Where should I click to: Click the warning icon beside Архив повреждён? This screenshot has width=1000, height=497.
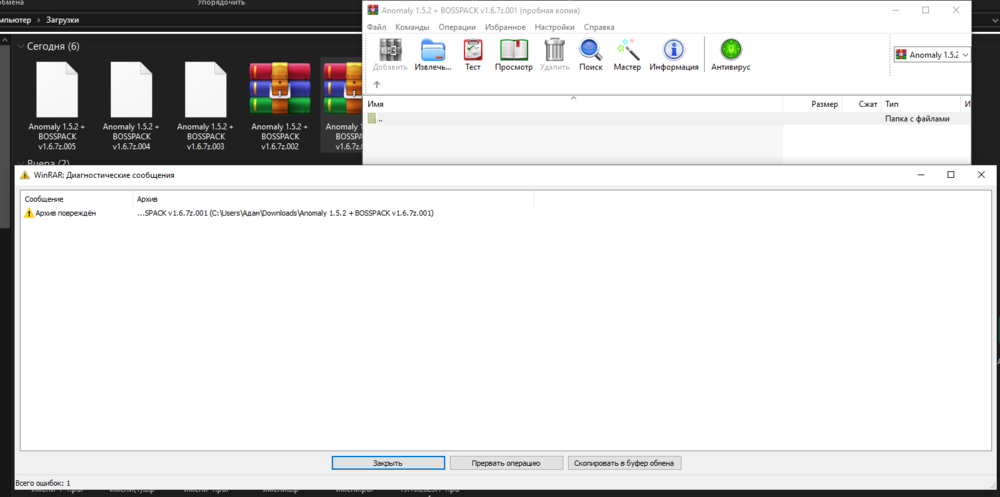(x=29, y=213)
